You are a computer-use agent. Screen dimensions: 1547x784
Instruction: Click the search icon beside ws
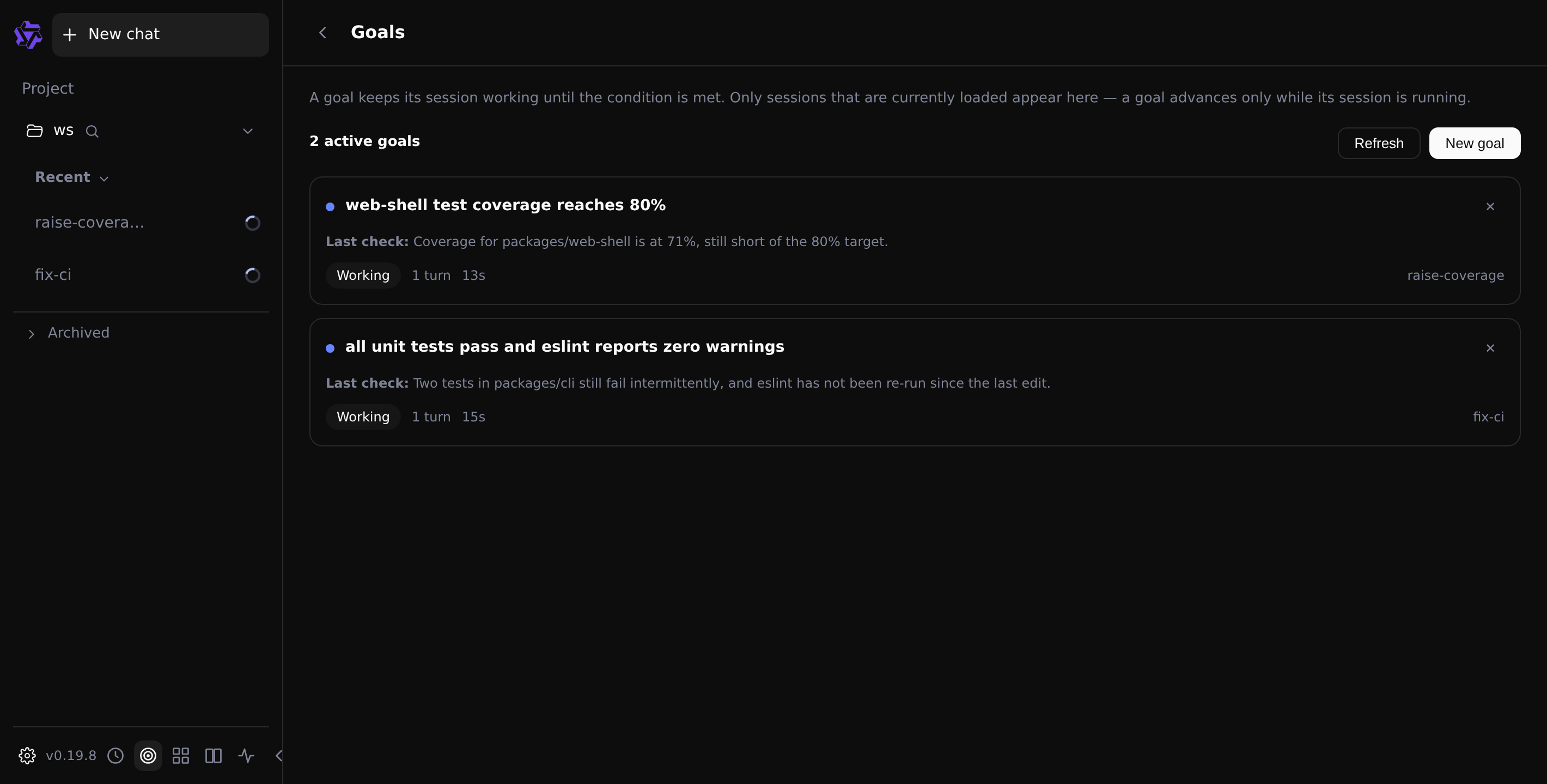(92, 131)
